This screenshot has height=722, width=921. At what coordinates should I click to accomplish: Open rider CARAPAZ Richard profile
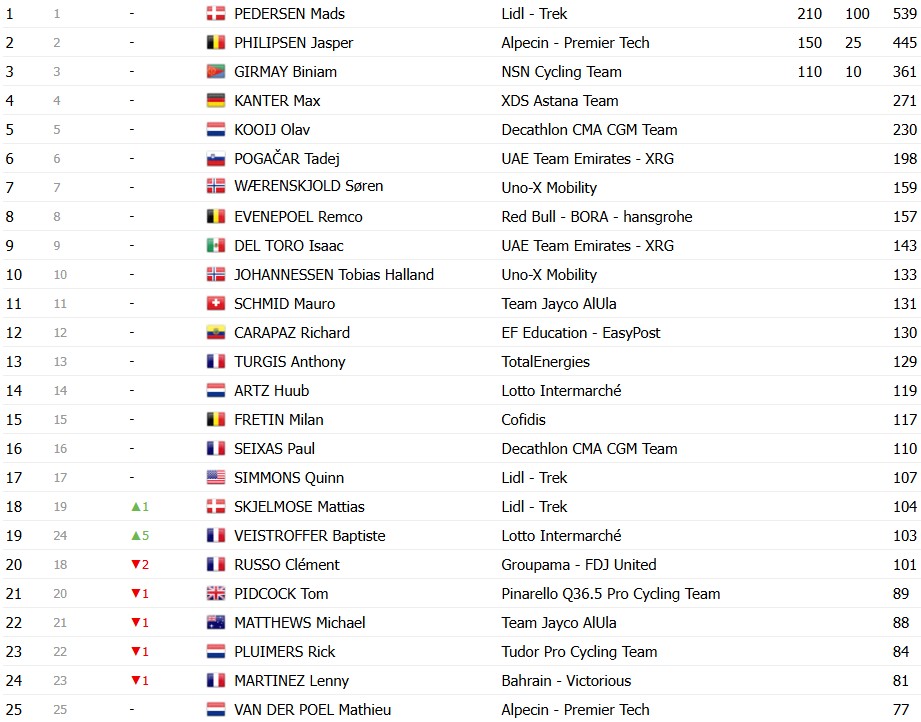click(292, 333)
